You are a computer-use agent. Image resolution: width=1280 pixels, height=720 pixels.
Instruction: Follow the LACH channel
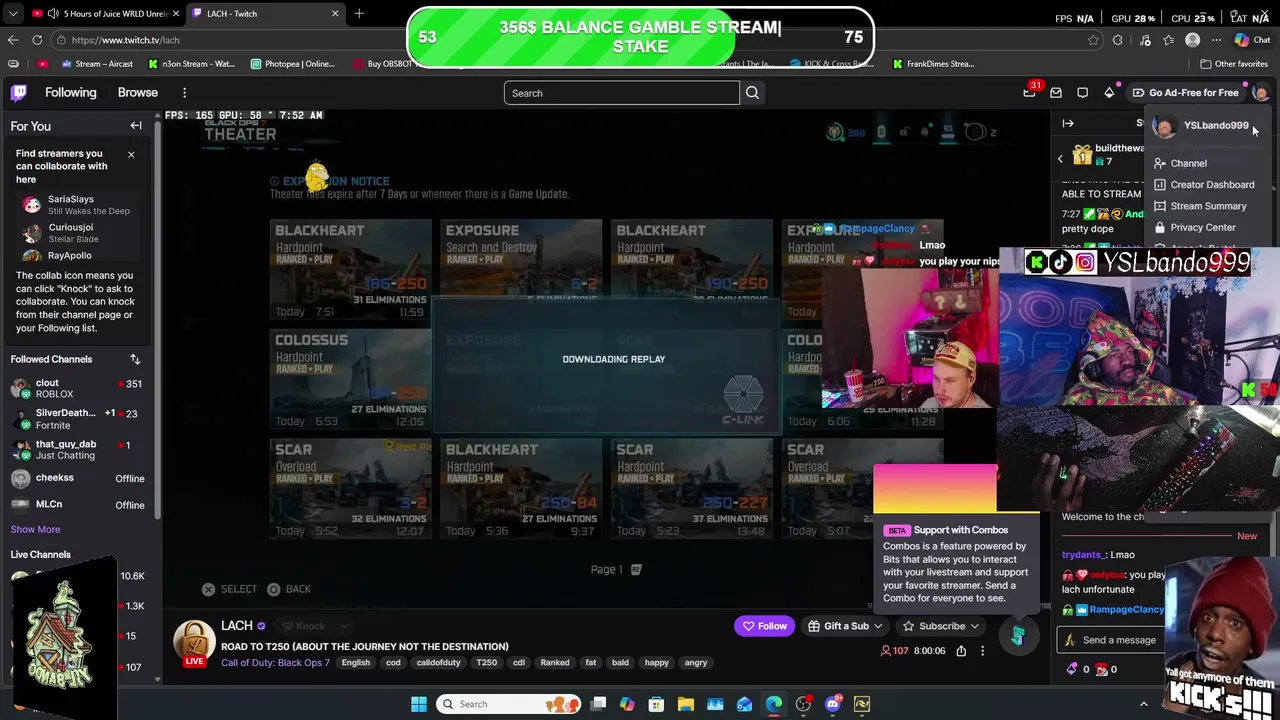tap(764, 626)
